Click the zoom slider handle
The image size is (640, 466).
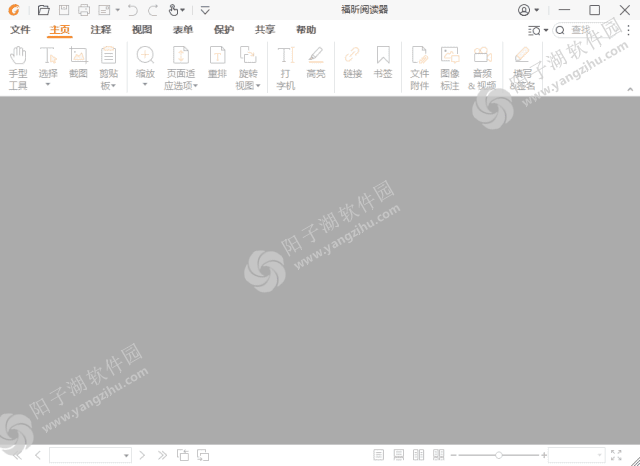tap(498, 455)
